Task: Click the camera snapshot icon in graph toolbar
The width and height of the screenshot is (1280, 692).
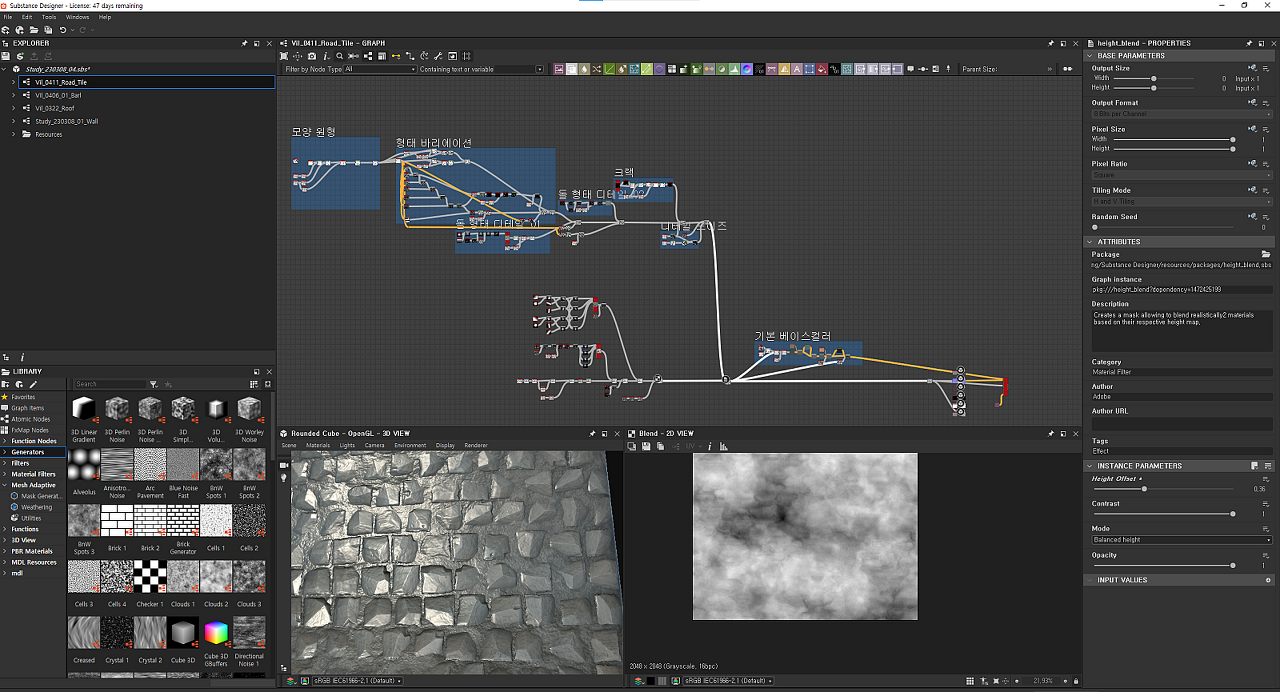Action: pos(312,56)
